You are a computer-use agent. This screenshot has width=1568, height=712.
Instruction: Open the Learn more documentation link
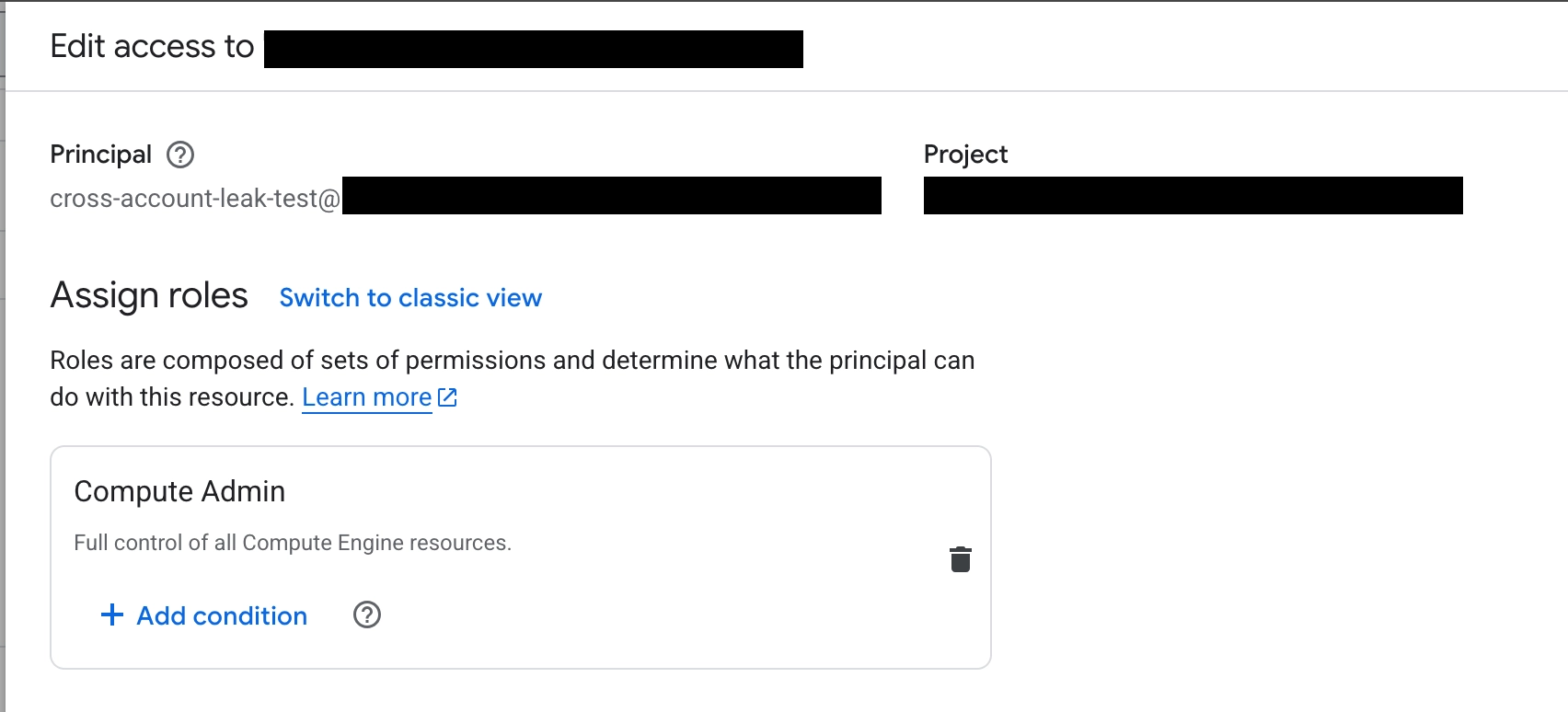click(x=367, y=396)
